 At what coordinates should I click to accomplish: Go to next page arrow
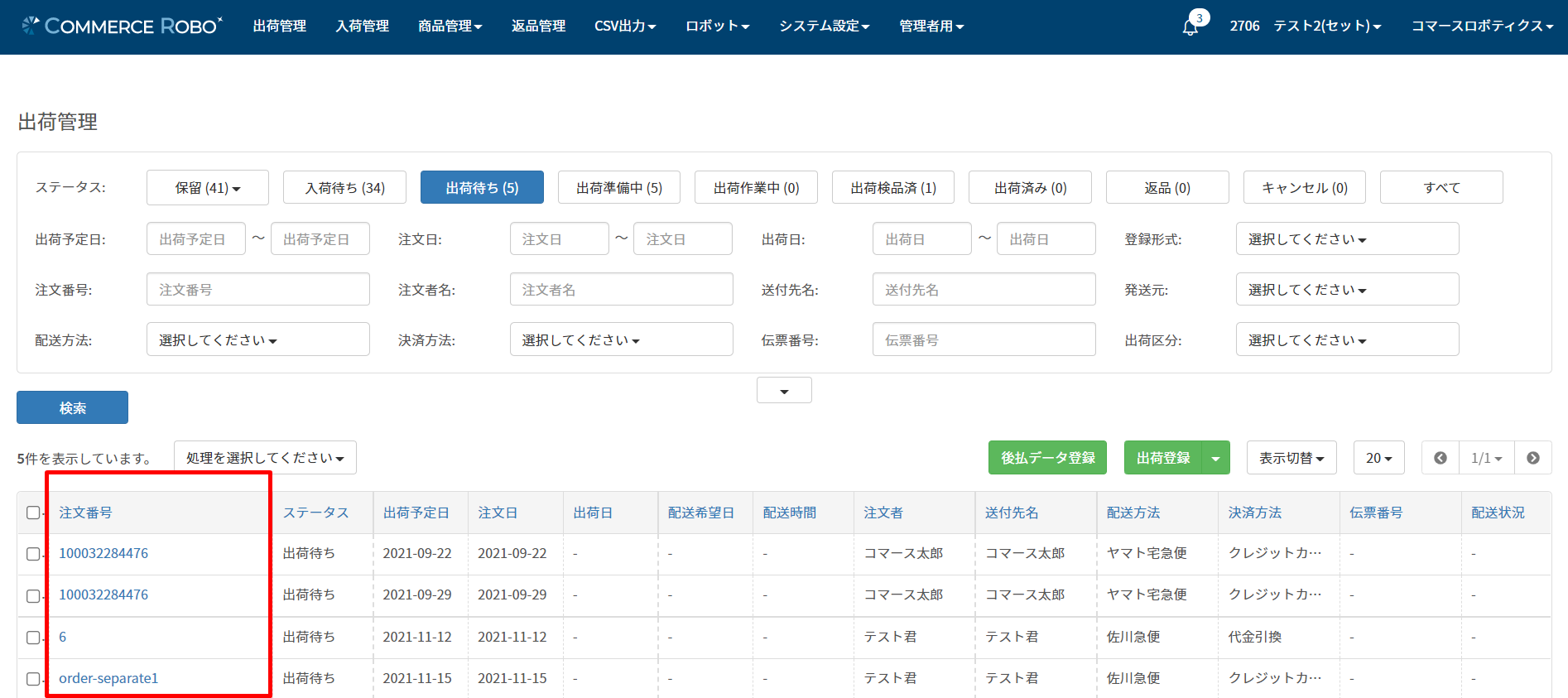click(1533, 458)
